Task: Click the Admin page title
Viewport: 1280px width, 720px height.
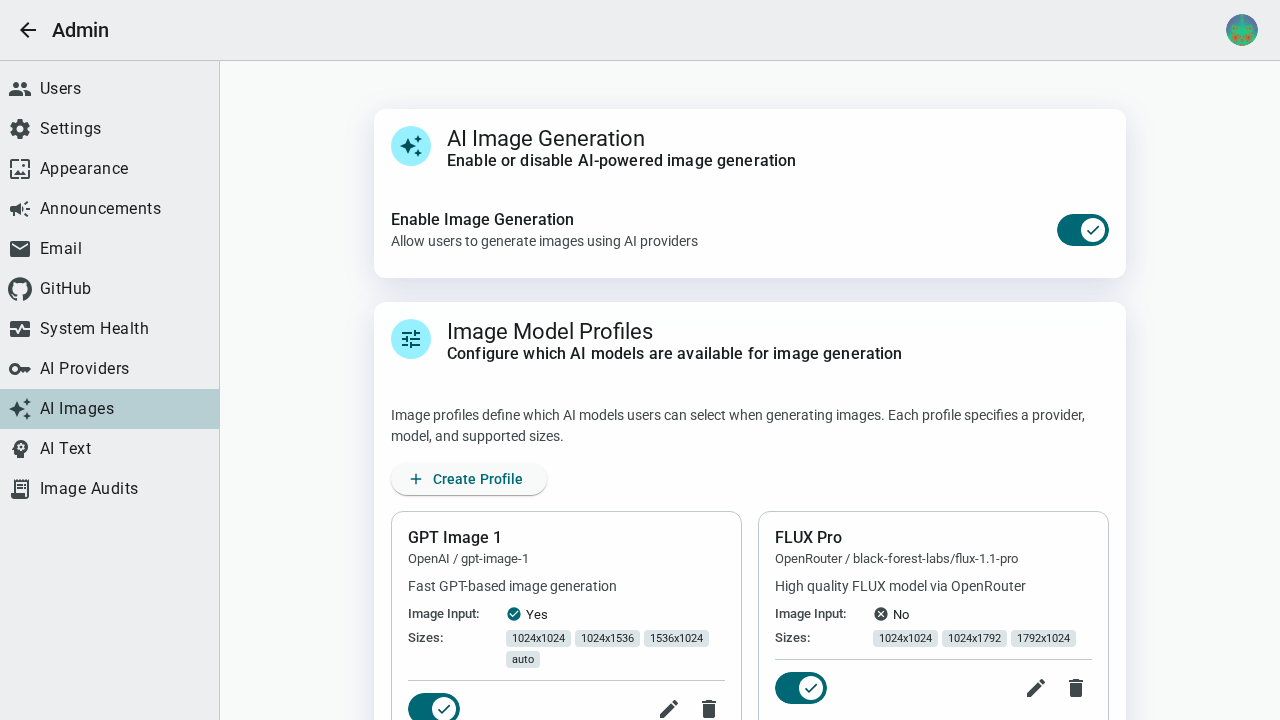Action: [80, 30]
